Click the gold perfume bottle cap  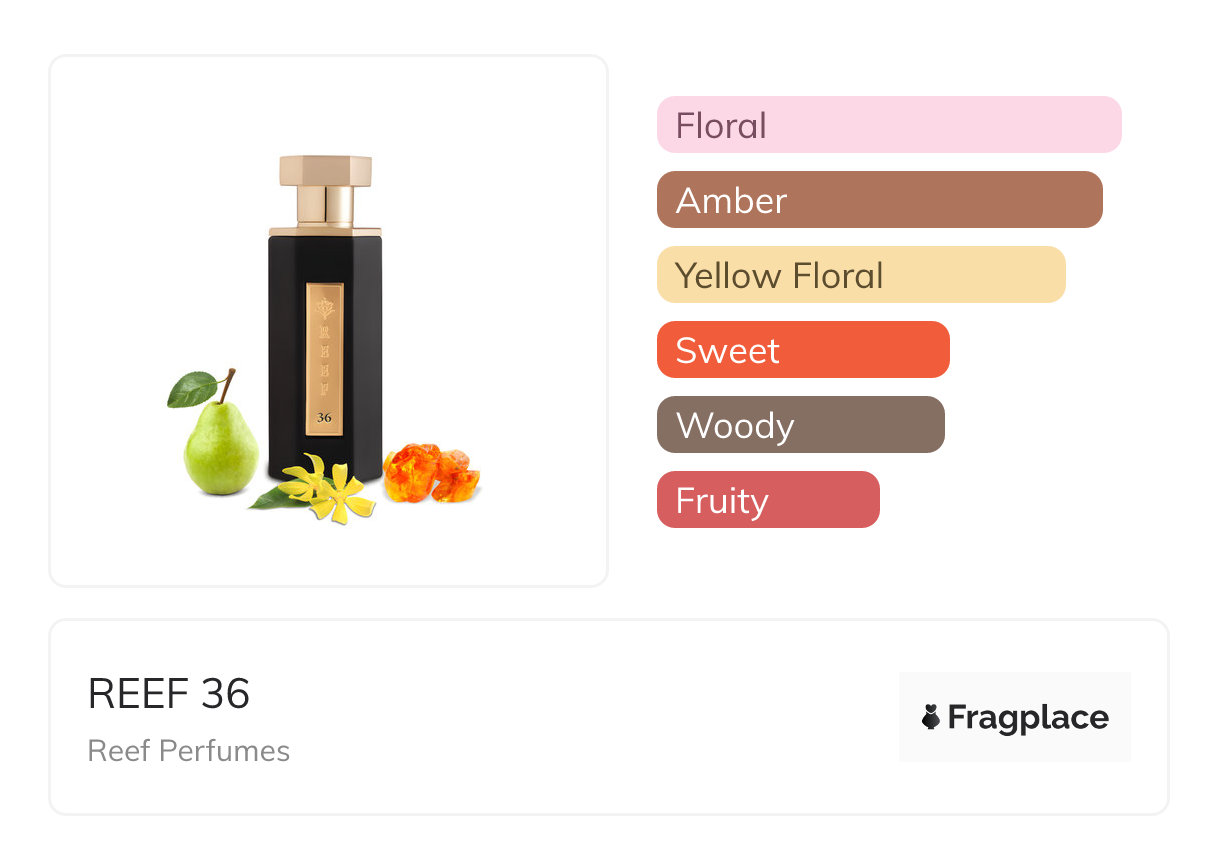click(x=325, y=188)
